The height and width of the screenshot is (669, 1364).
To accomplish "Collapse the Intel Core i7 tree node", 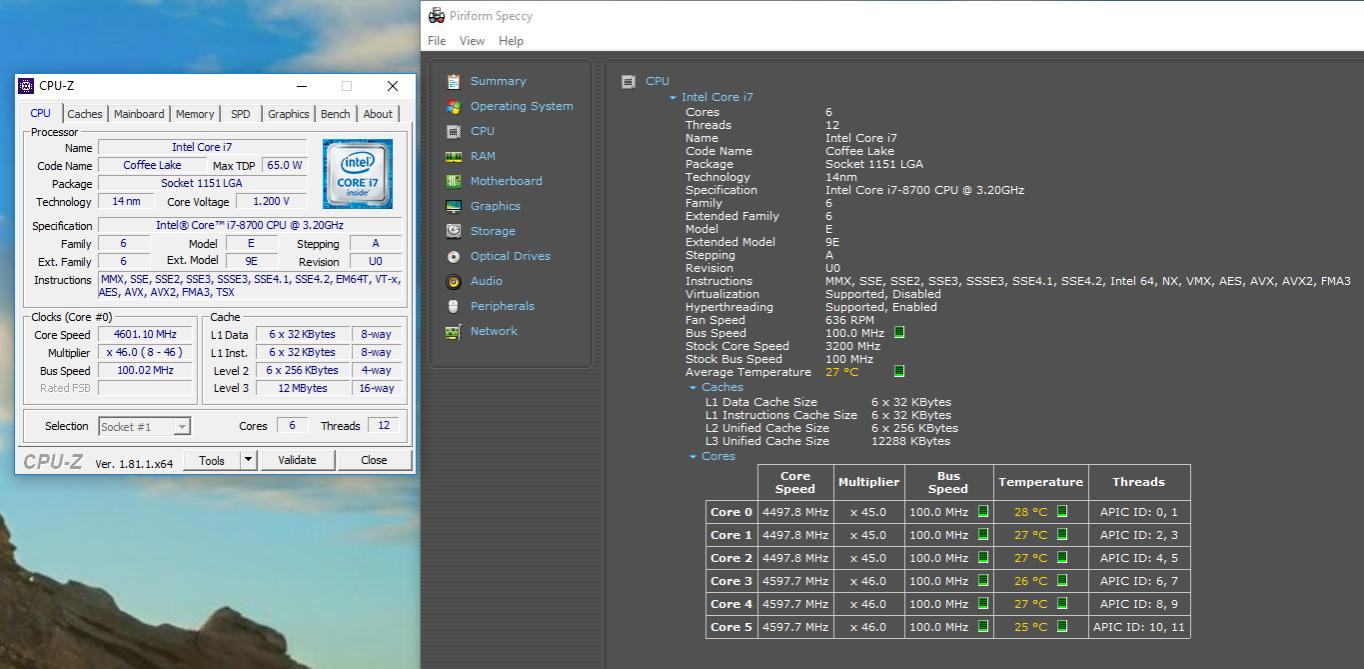I will tap(673, 98).
